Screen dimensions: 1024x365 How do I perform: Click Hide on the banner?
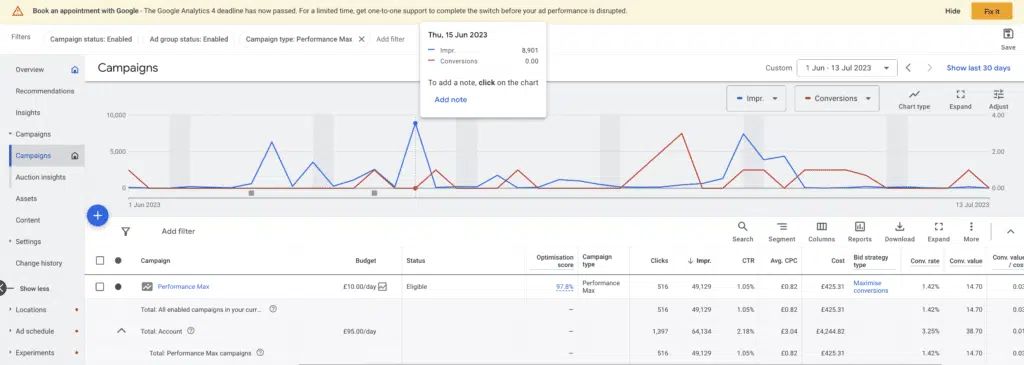coord(953,11)
